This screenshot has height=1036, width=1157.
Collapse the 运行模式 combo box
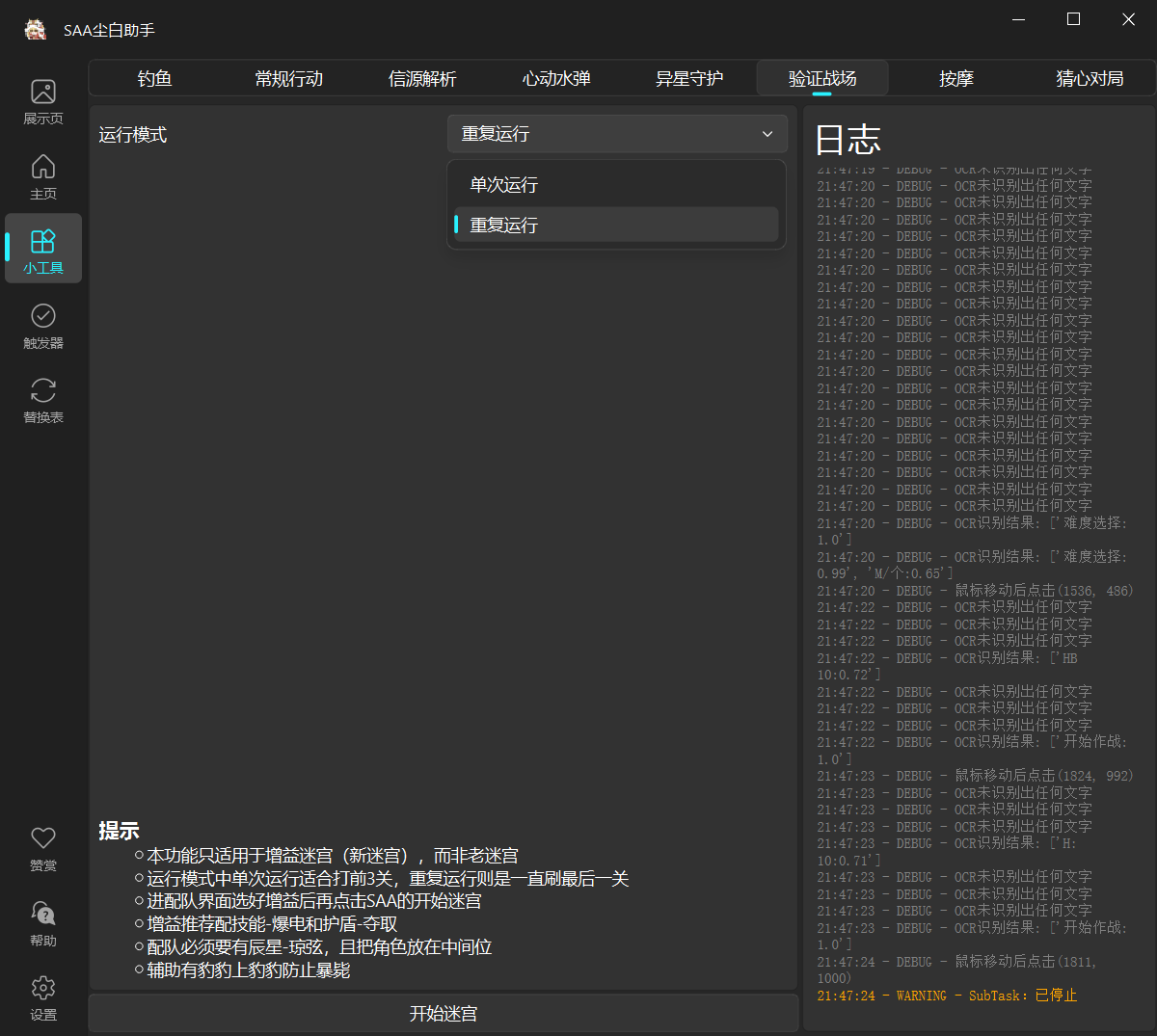coord(617,134)
